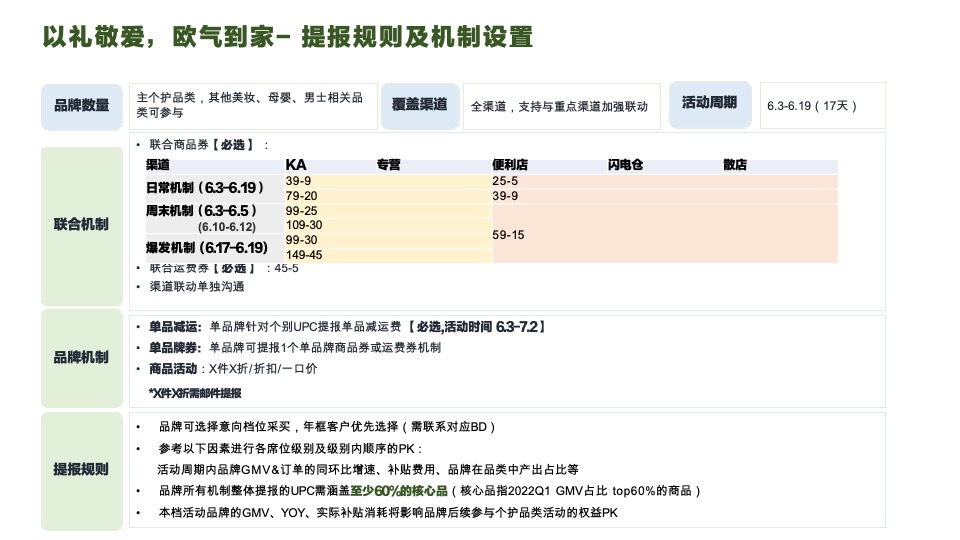Screen dimensions: 960x540
Task: Click row label 爆发机制（6.17-6.19）
Action: (206, 248)
